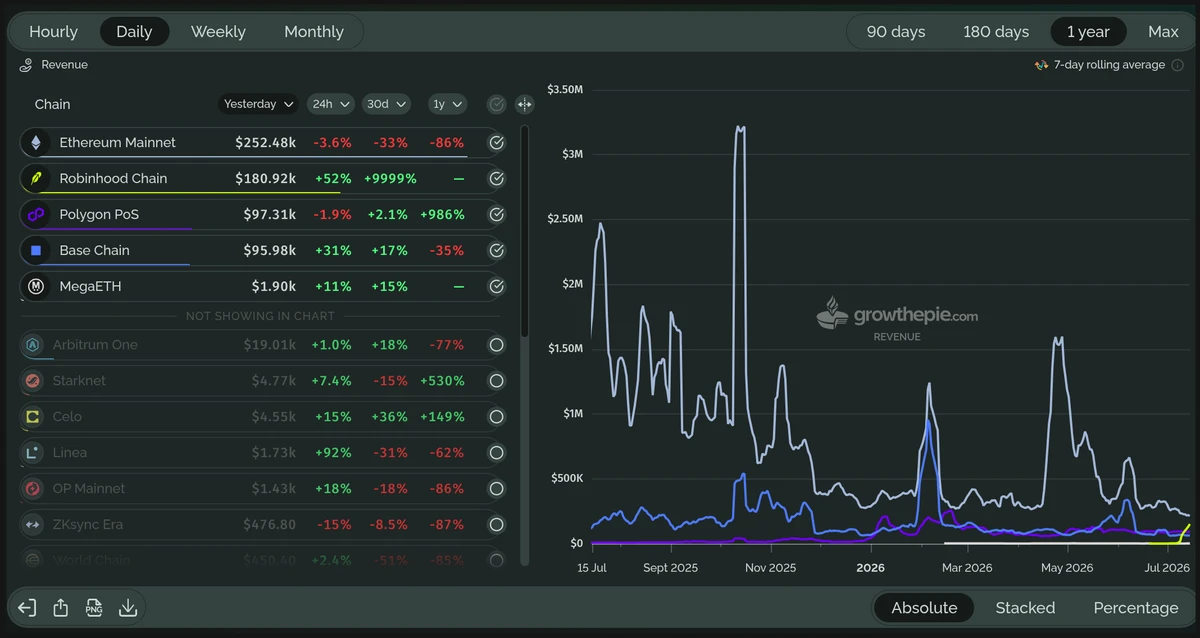Add Starknet to chart
Screen dimensions: 1200x638
496,381
